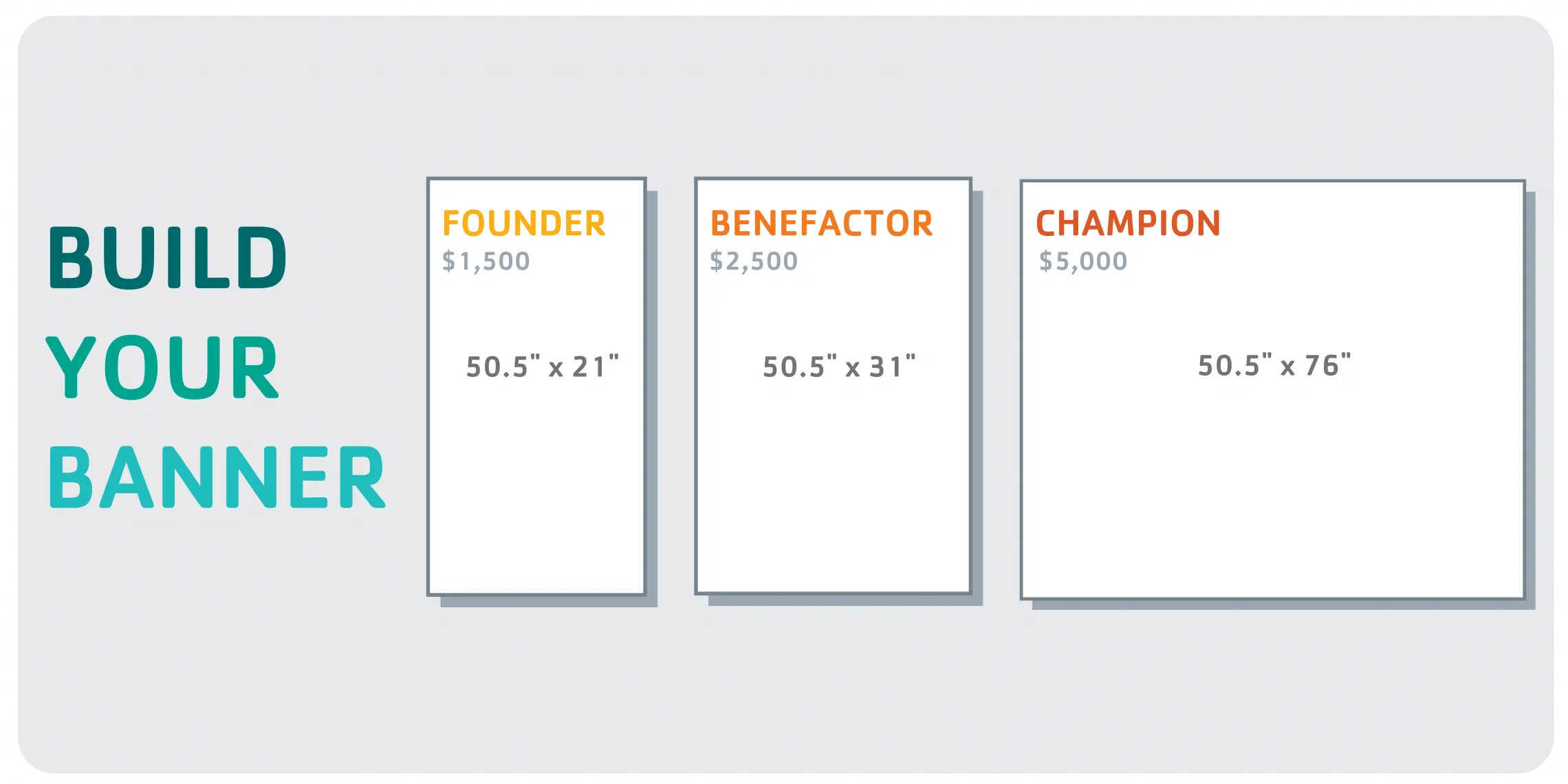Click the 50.5" x 31" size label

[839, 366]
